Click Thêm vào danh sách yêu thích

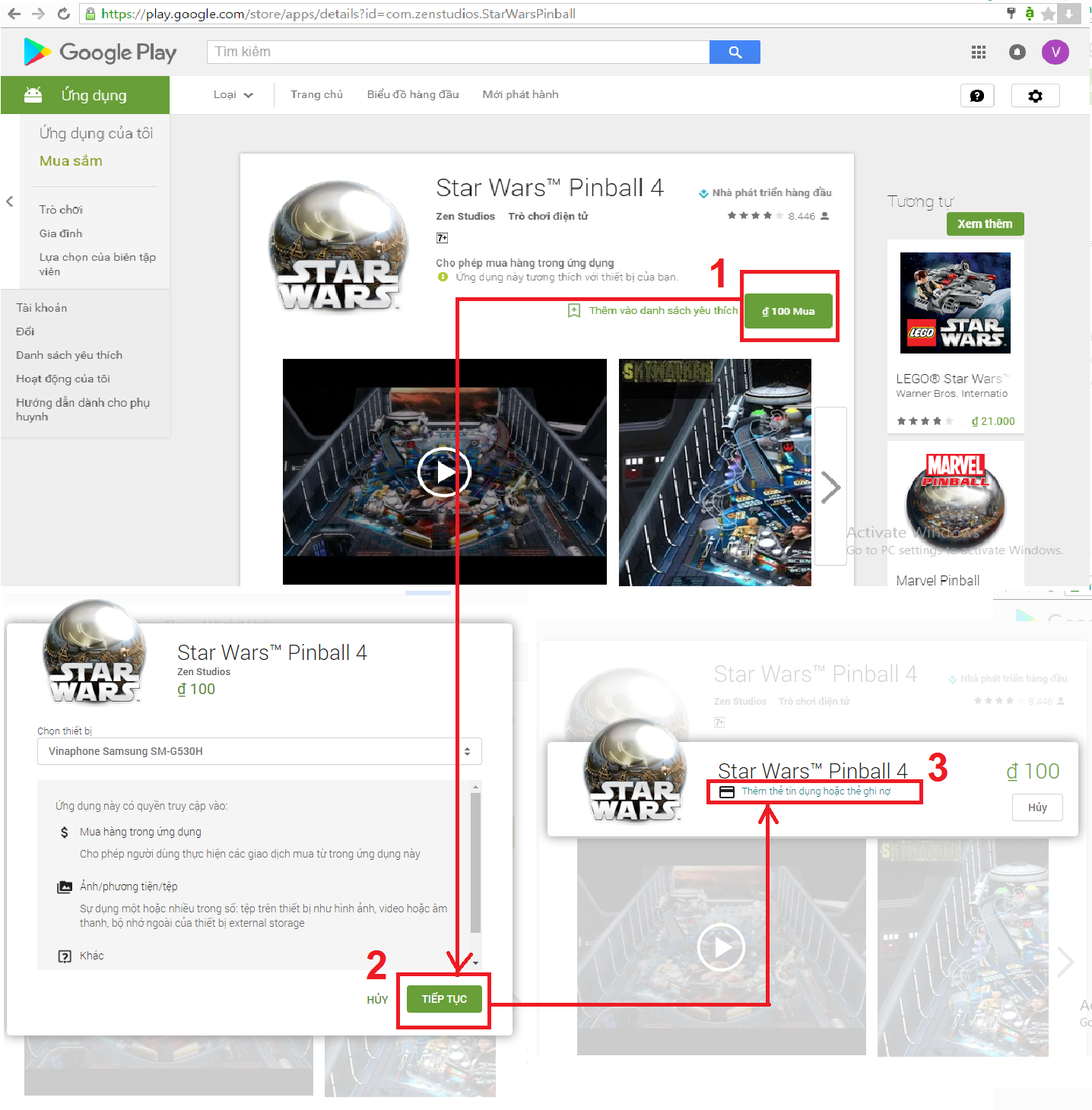pyautogui.click(x=662, y=310)
